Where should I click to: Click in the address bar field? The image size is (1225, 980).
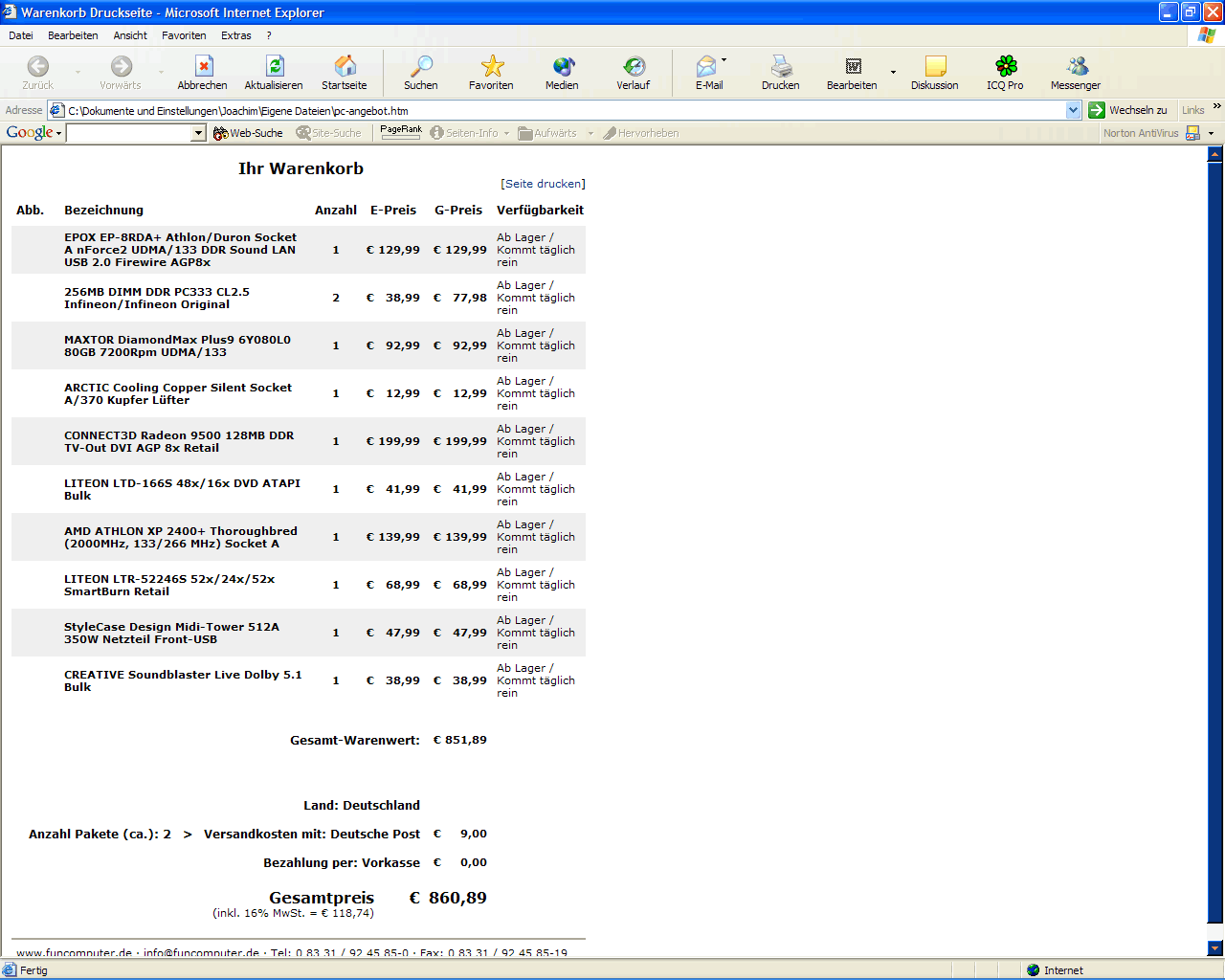pyautogui.click(x=565, y=111)
